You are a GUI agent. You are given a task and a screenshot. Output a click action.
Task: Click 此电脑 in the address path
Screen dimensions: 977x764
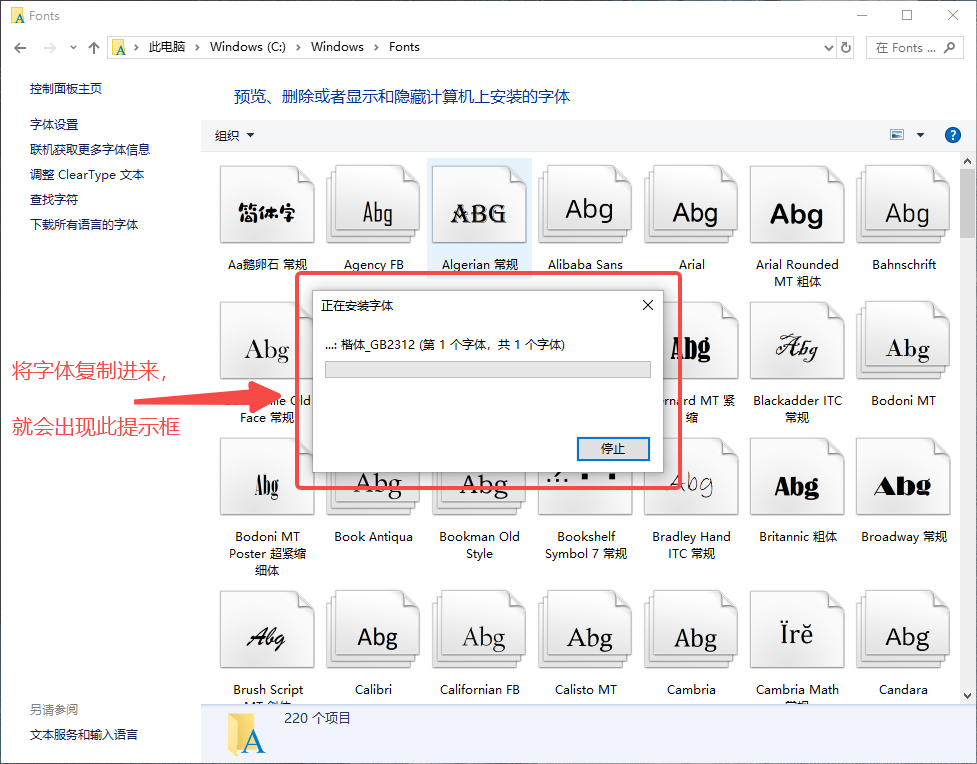[166, 47]
